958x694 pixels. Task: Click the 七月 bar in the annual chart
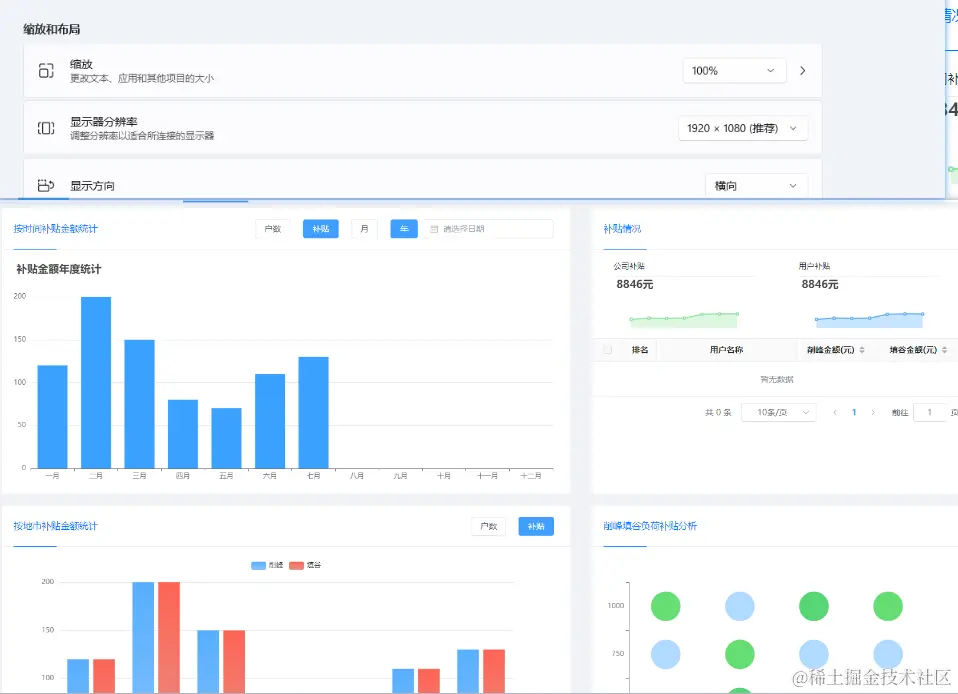313,412
